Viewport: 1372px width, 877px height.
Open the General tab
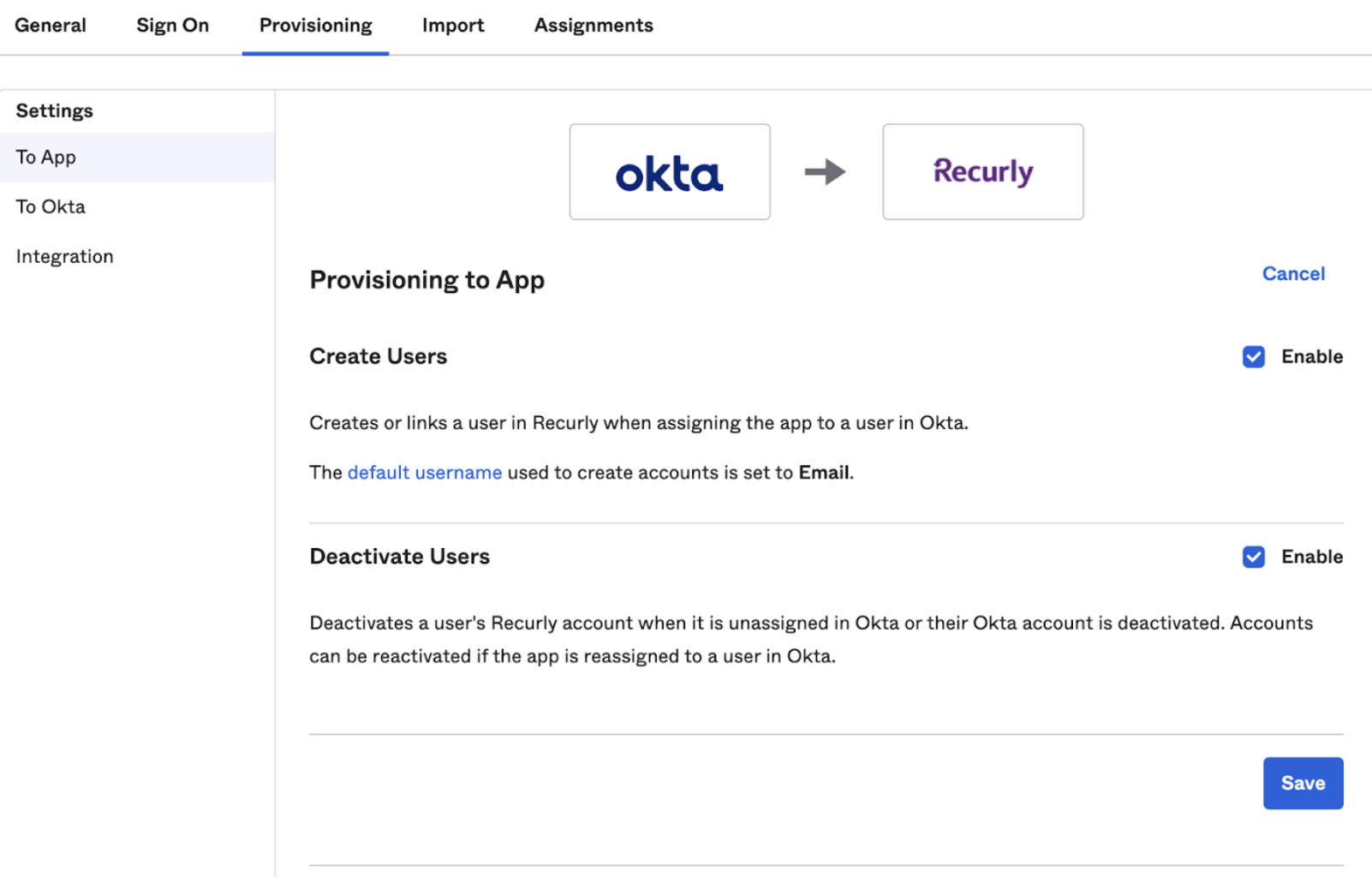51,26
